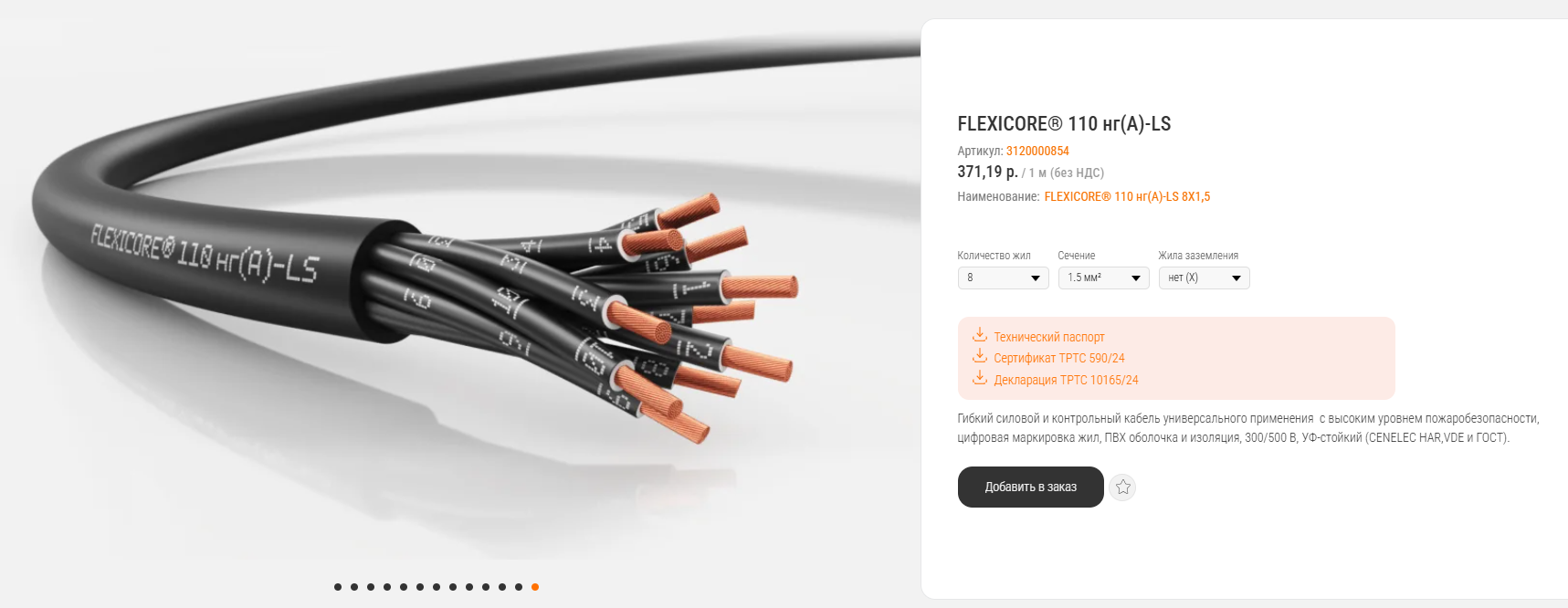The width and height of the screenshot is (1568, 608).
Task: Open the Количество жил dropdown
Action: pyautogui.click(x=1003, y=278)
